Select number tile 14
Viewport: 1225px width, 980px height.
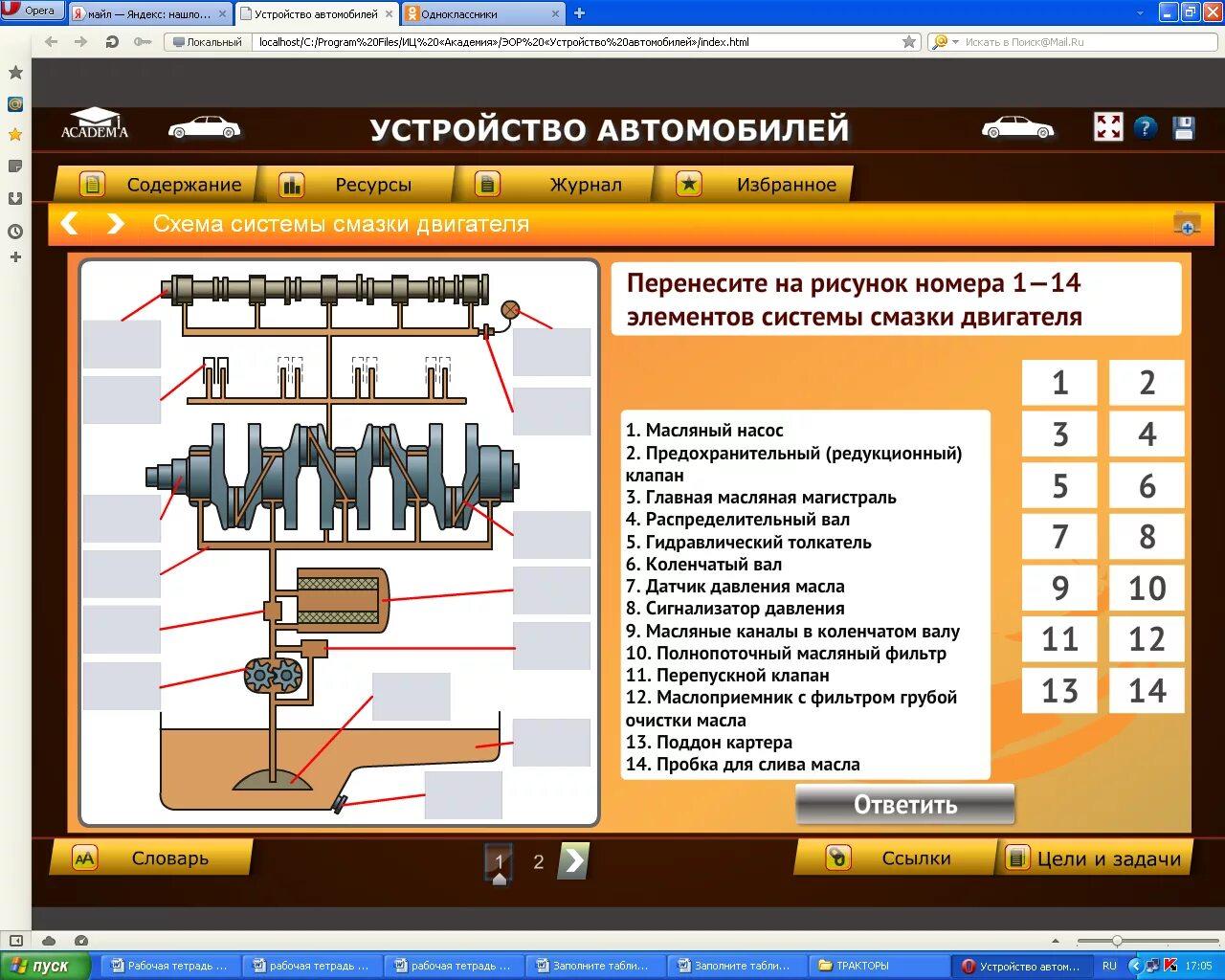1147,690
